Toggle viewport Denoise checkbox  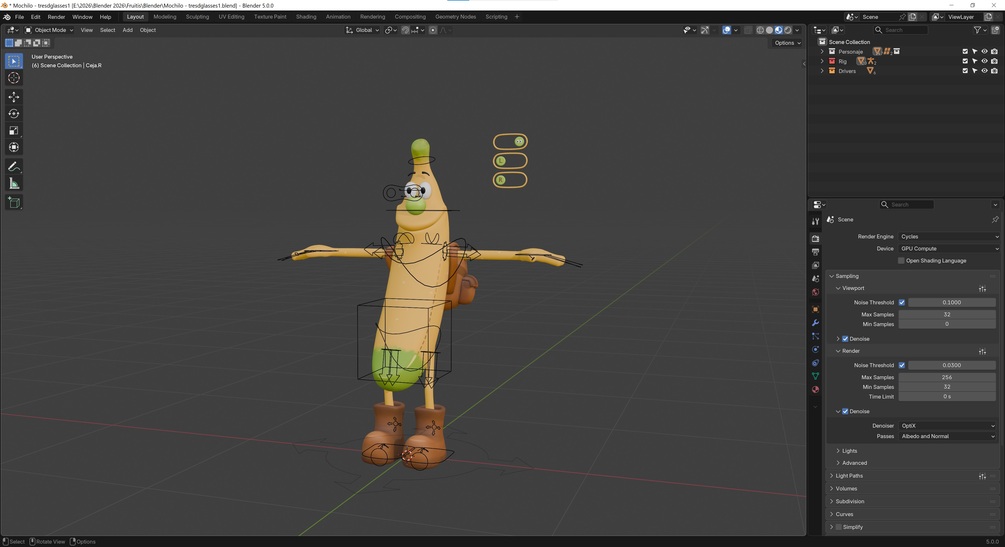845,339
